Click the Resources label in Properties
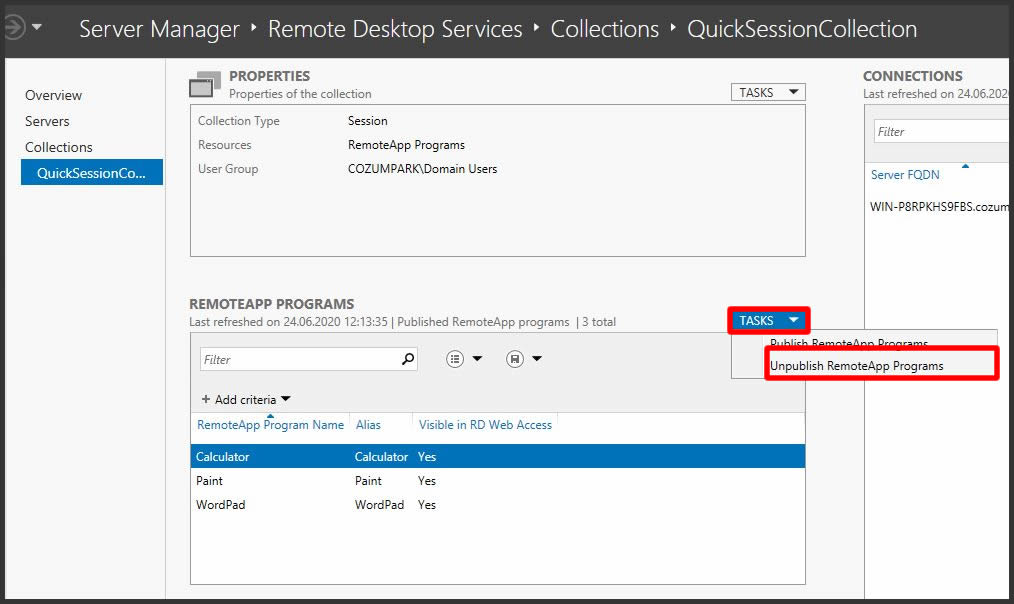The height and width of the screenshot is (604, 1014). (224, 145)
